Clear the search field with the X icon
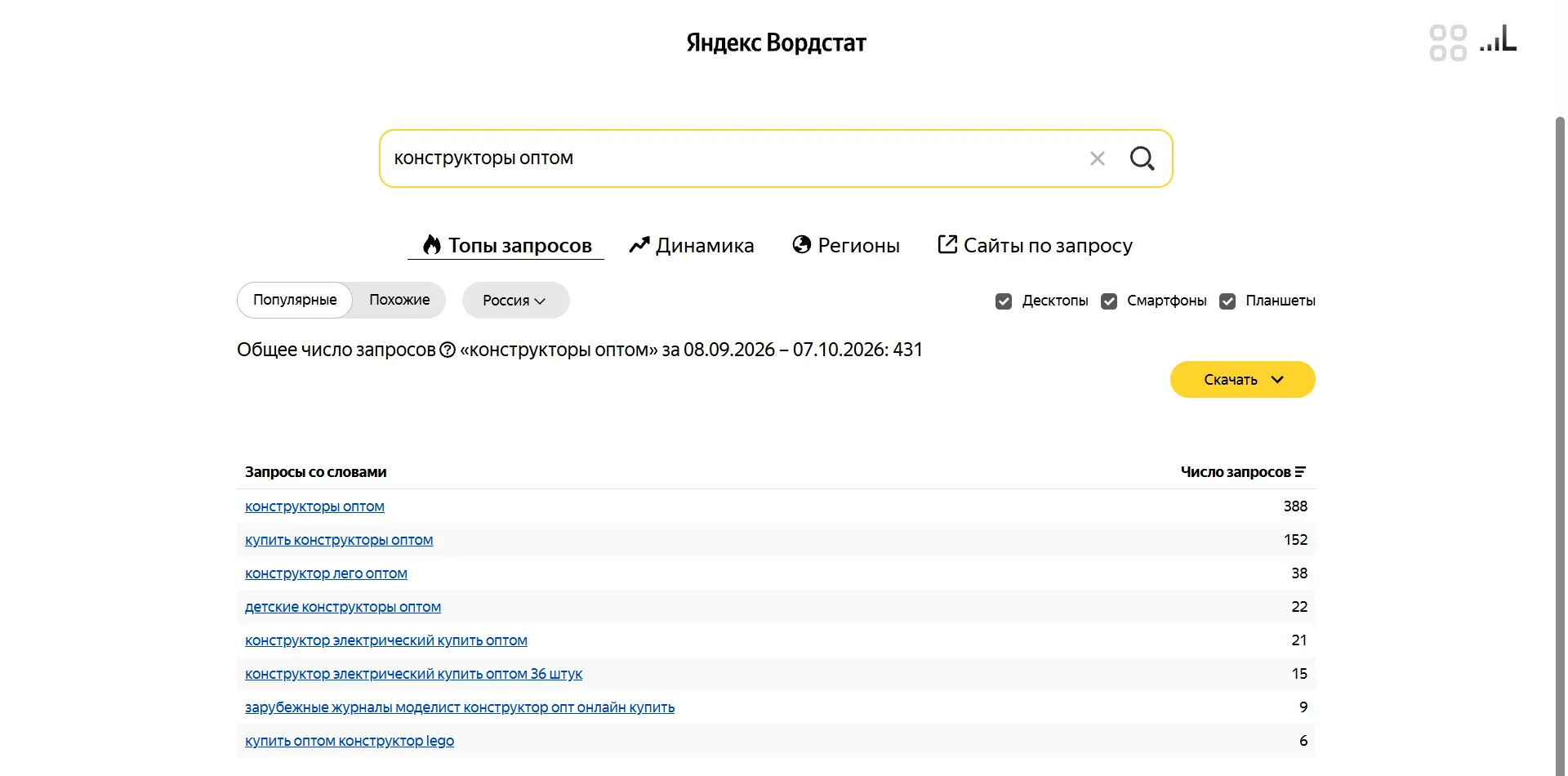The height and width of the screenshot is (776, 1568). pos(1098,158)
